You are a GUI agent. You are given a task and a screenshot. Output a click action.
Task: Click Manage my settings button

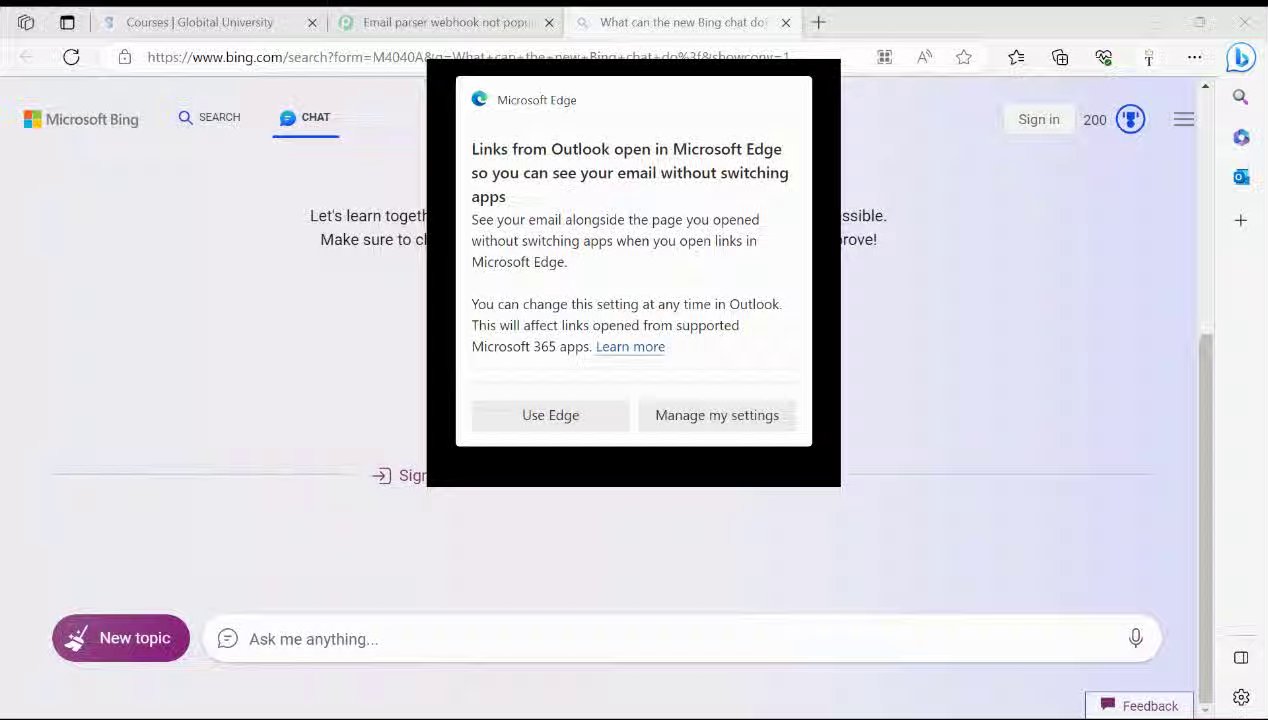[717, 415]
